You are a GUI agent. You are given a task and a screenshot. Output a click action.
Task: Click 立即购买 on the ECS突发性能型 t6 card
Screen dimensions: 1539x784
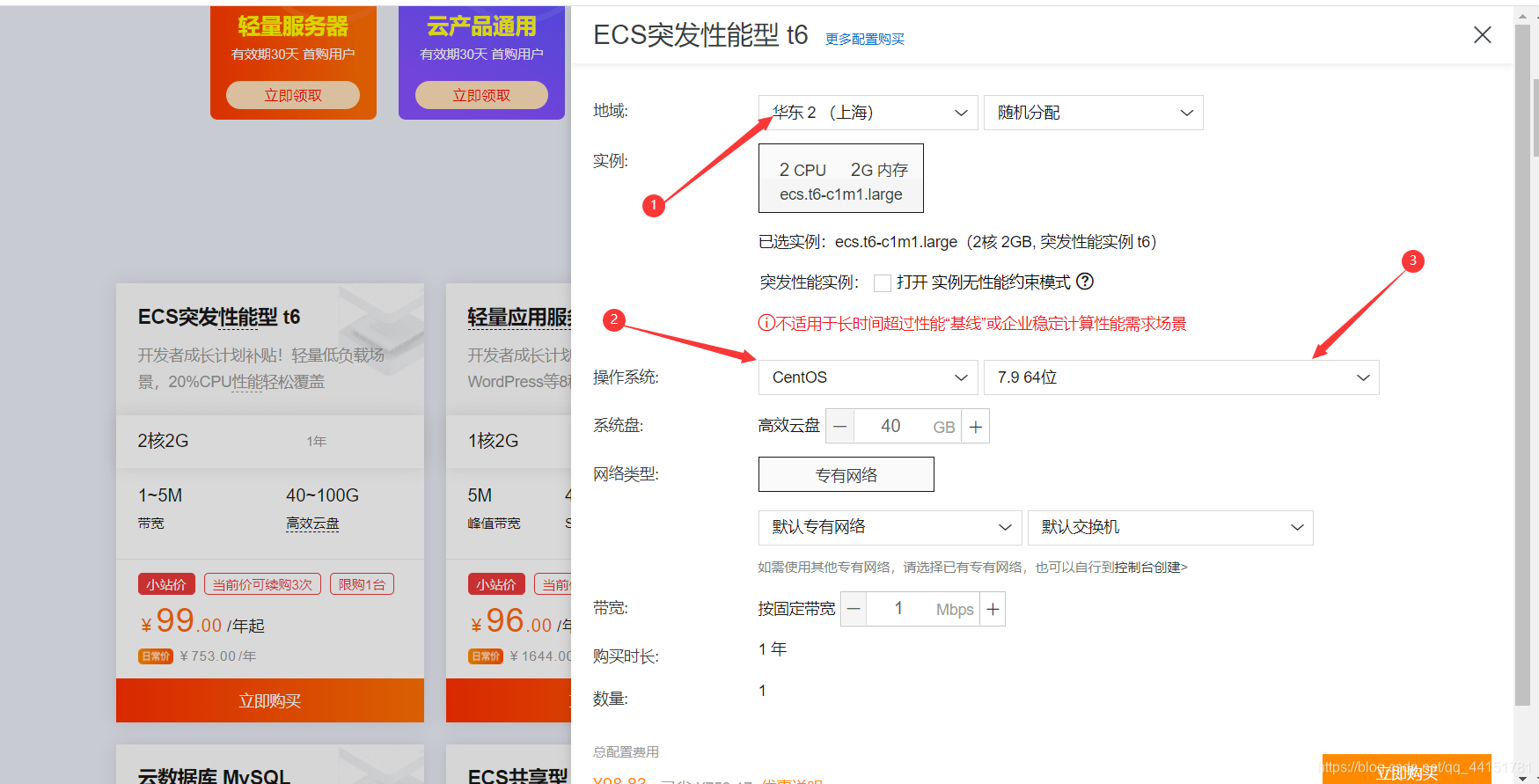(x=270, y=700)
